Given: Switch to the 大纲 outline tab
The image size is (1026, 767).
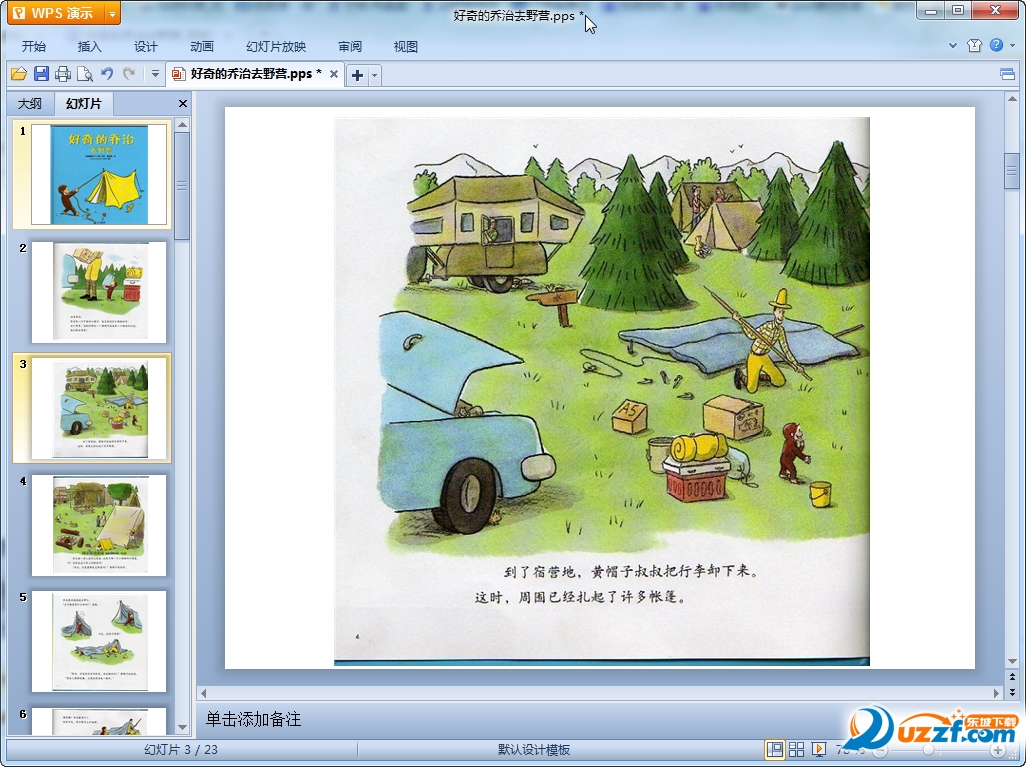Looking at the screenshot, I should coord(29,103).
